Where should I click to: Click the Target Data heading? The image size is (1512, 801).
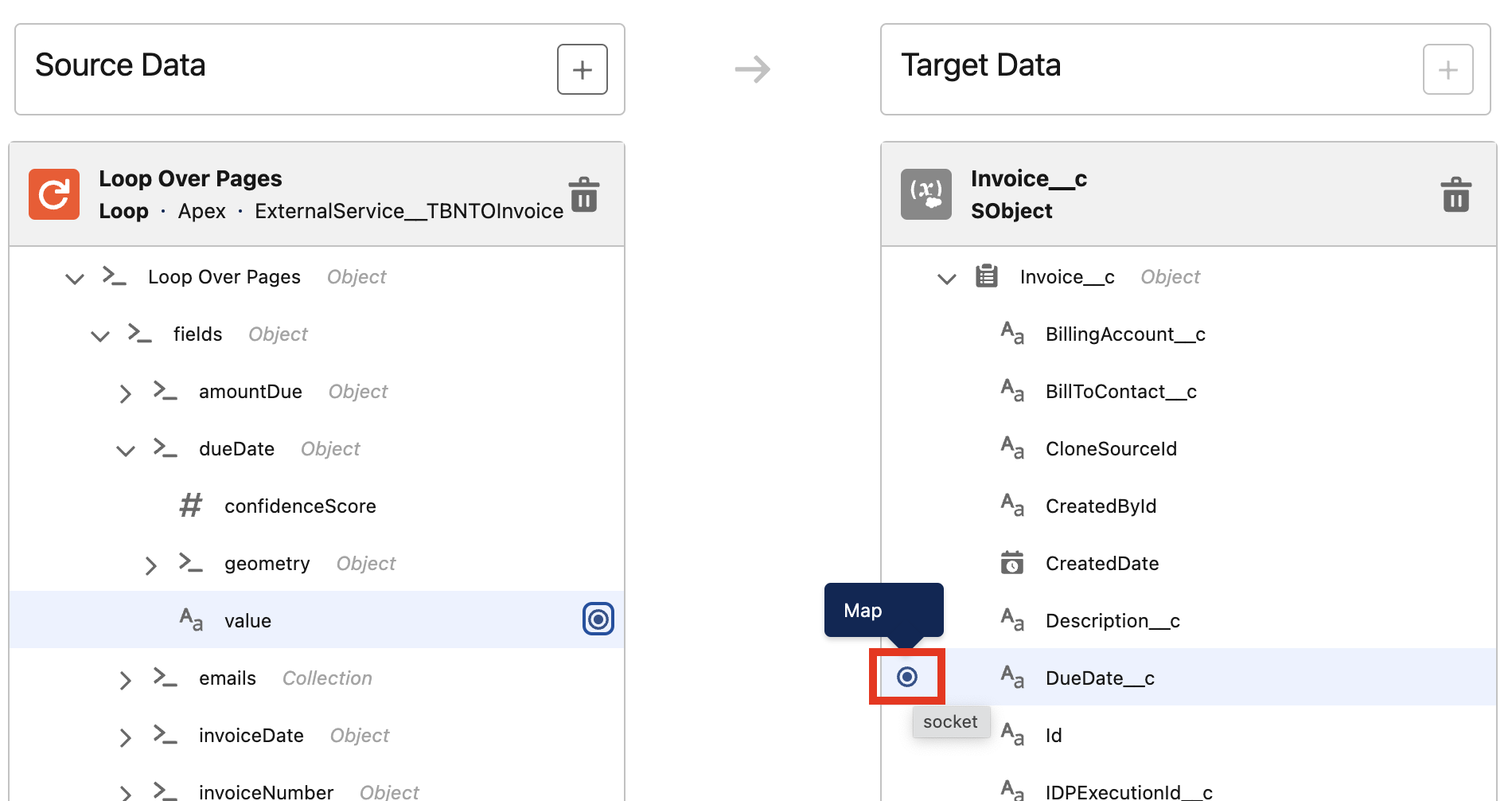980,65
